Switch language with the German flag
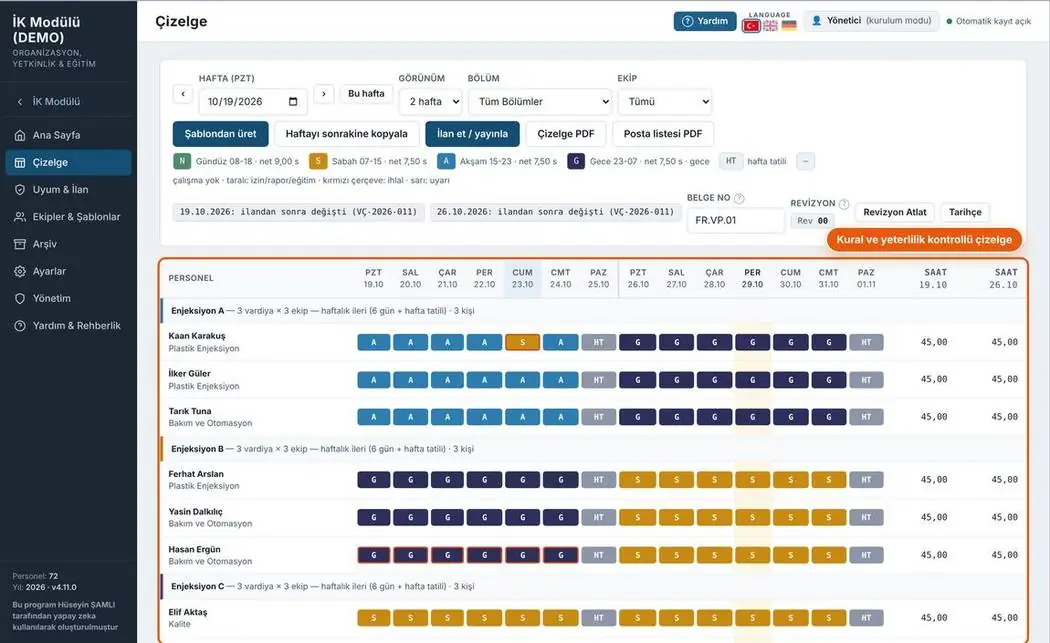Image resolution: width=1050 pixels, height=643 pixels. (790, 25)
